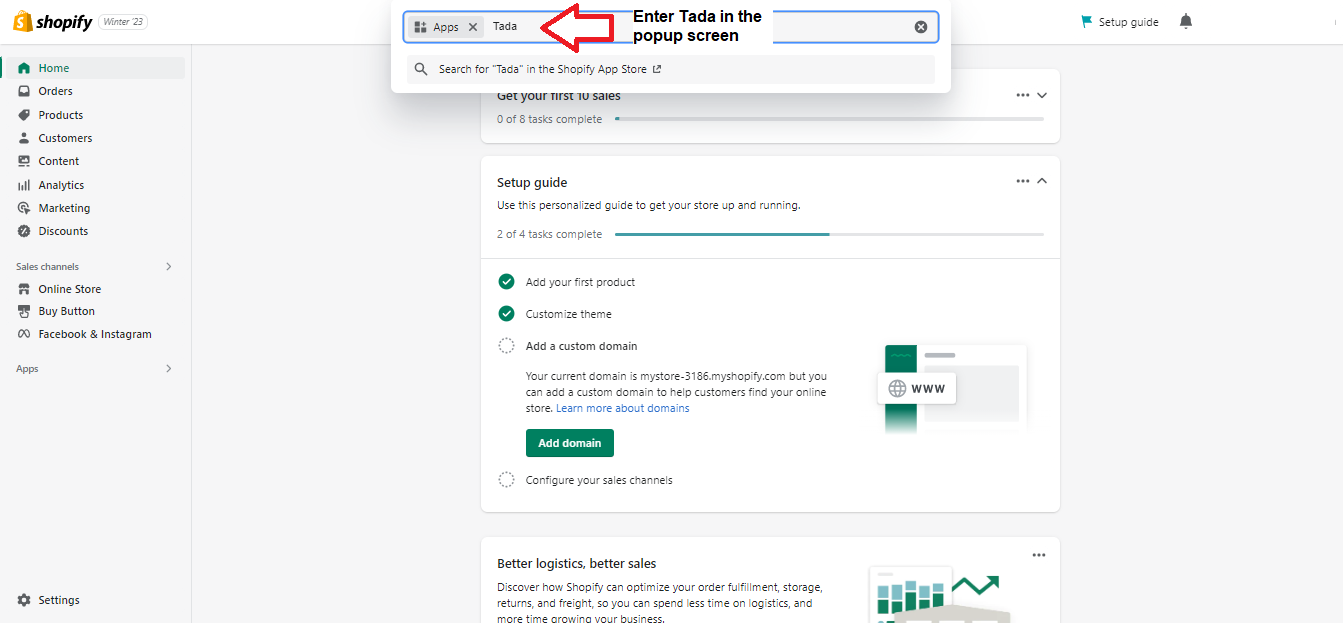Click the Apps grid icon in search chip
The image size is (1343, 623).
pyautogui.click(x=421, y=27)
